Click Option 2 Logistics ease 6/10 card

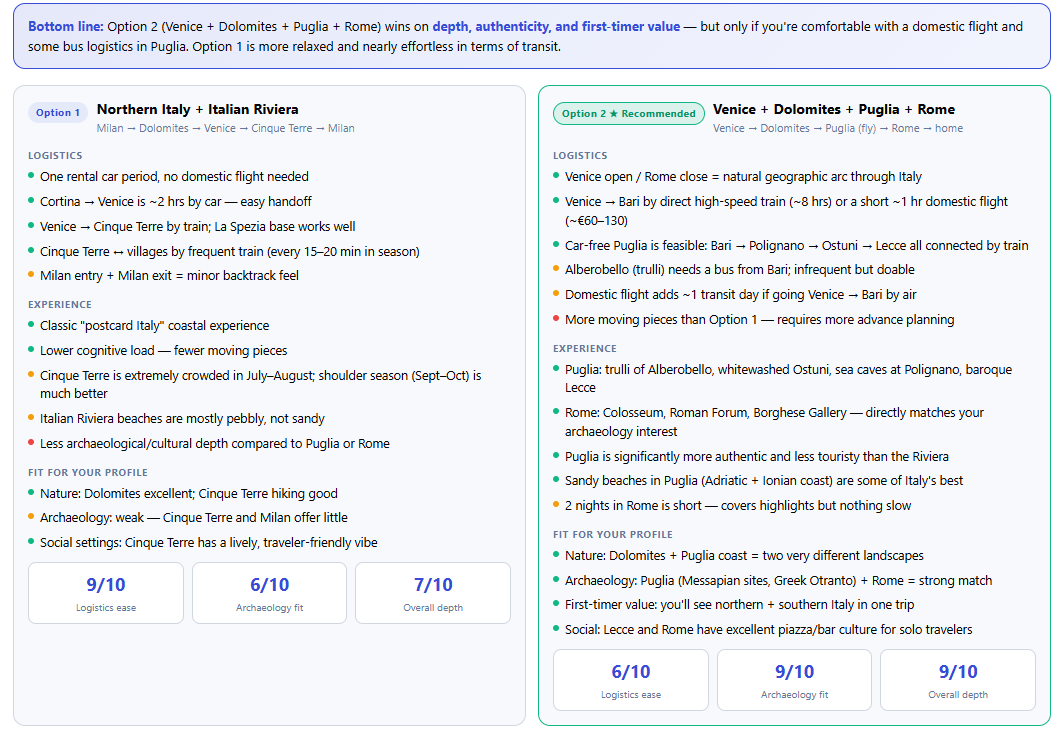point(631,680)
